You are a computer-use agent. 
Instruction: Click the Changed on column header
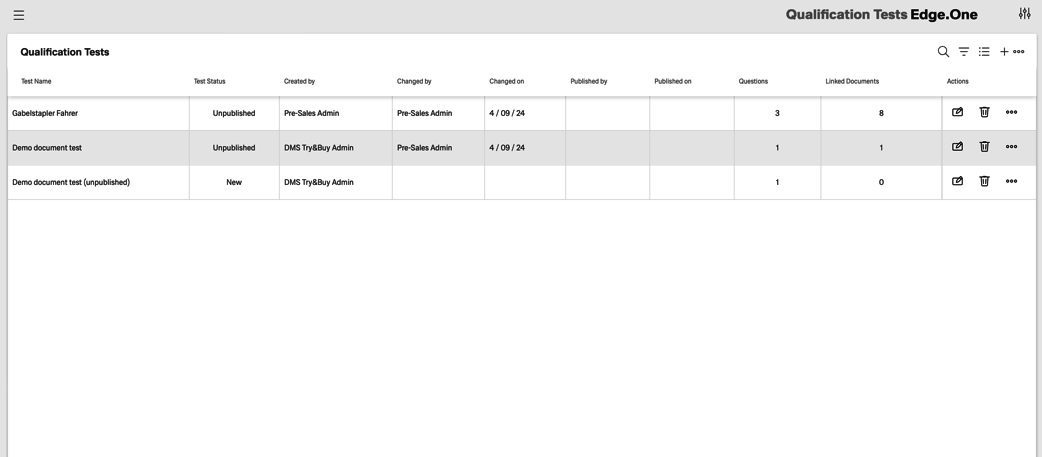tap(506, 81)
